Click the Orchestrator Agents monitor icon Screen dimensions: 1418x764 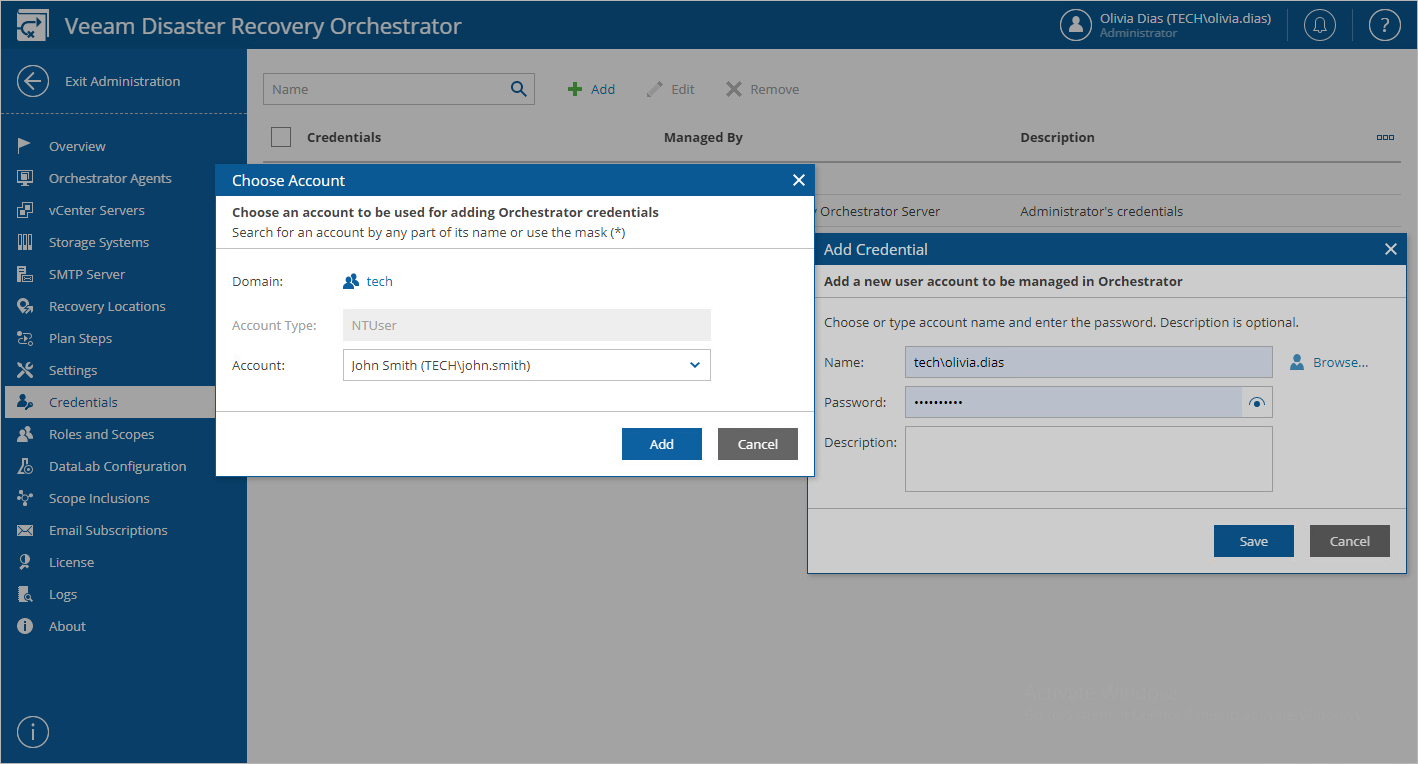(26, 178)
